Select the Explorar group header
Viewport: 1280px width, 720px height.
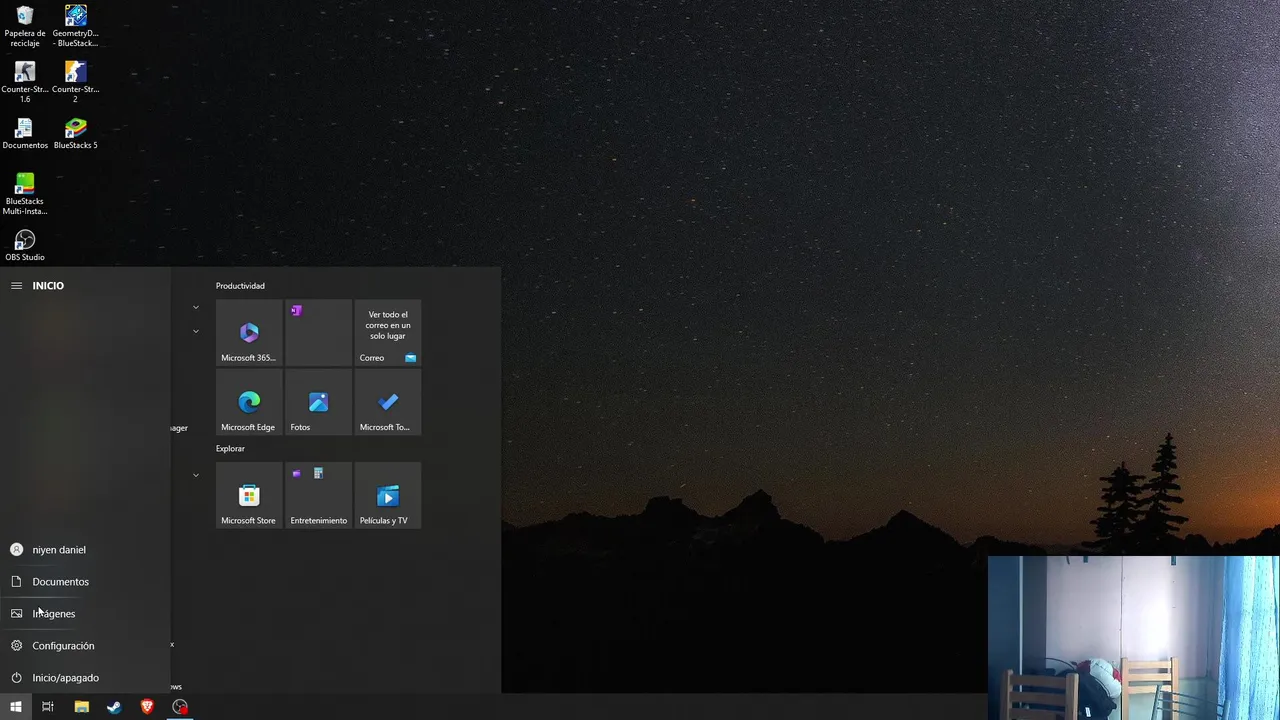[x=230, y=449]
